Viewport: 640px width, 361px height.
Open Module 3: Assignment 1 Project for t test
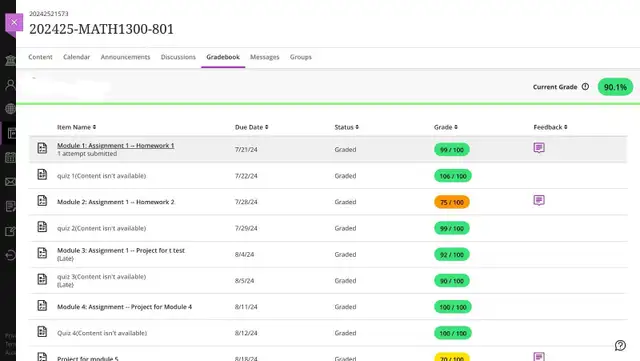[x=121, y=250]
